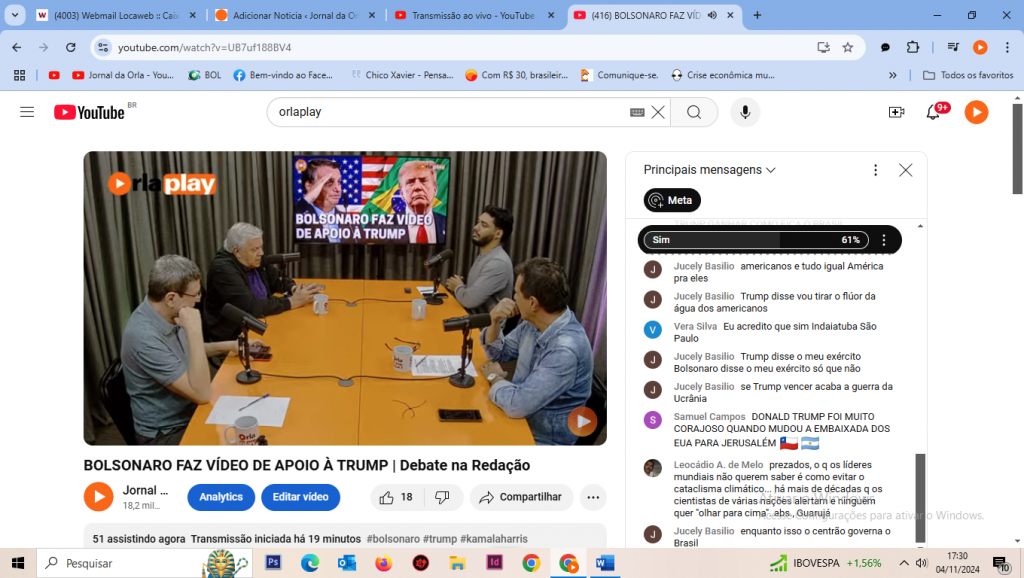Screen dimensions: 1024x578
Task: Show hidden system tray icons
Action: pos(903,563)
